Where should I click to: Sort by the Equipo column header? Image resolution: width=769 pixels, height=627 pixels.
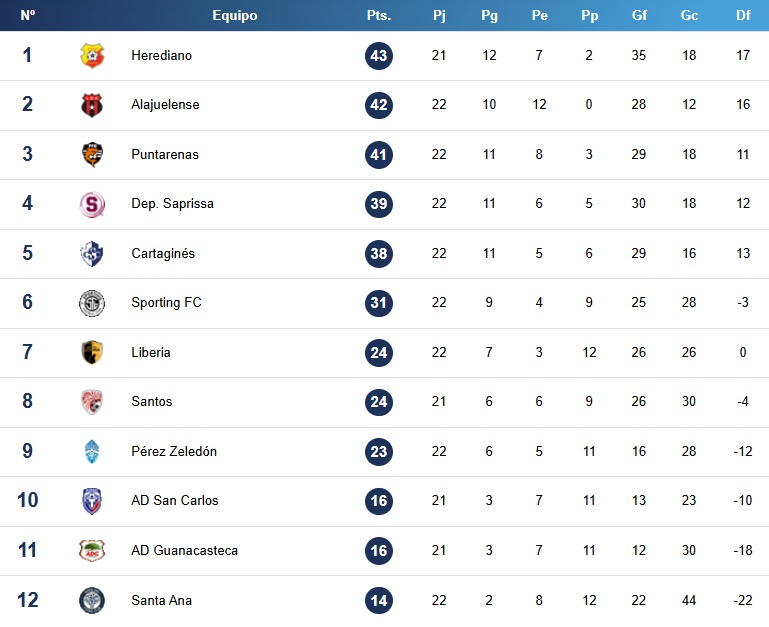(234, 15)
